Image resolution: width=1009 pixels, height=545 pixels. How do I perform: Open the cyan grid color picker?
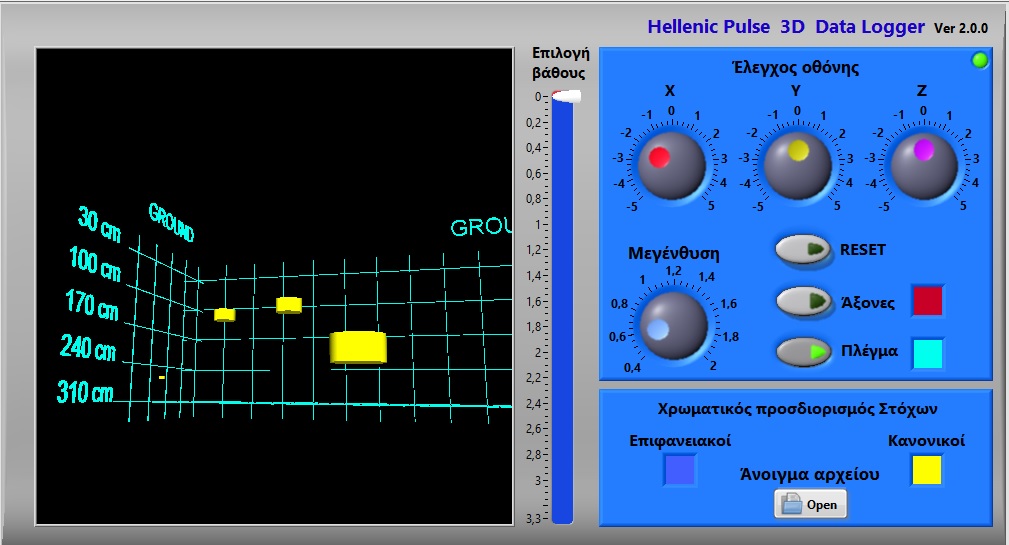click(927, 353)
